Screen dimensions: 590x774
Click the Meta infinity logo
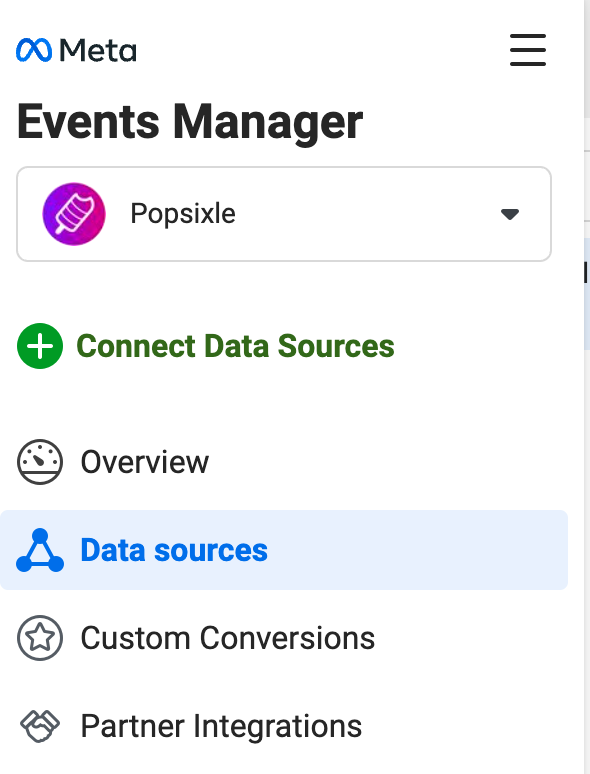pyautogui.click(x=34, y=50)
